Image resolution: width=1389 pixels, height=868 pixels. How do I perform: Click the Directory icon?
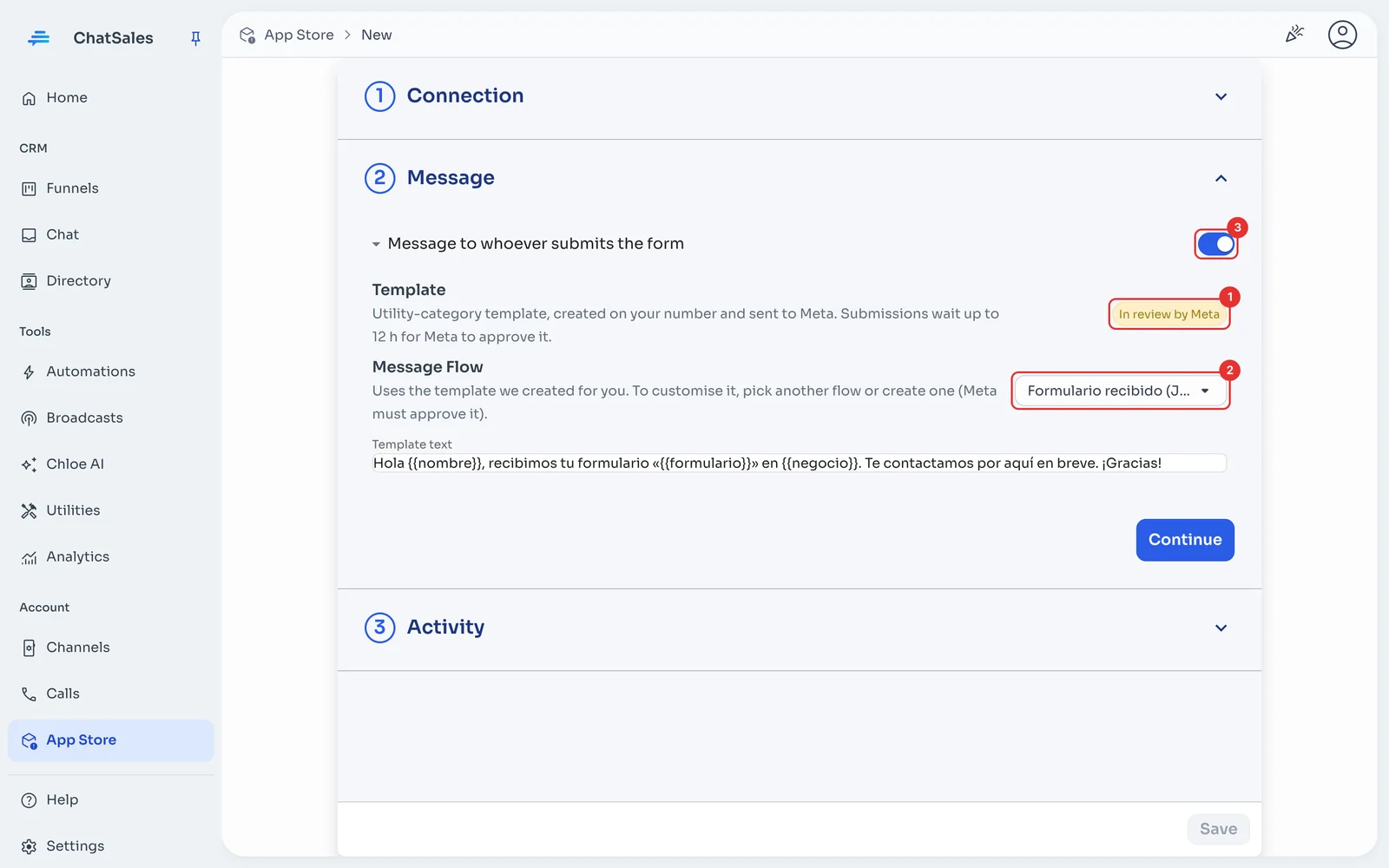pos(29,281)
